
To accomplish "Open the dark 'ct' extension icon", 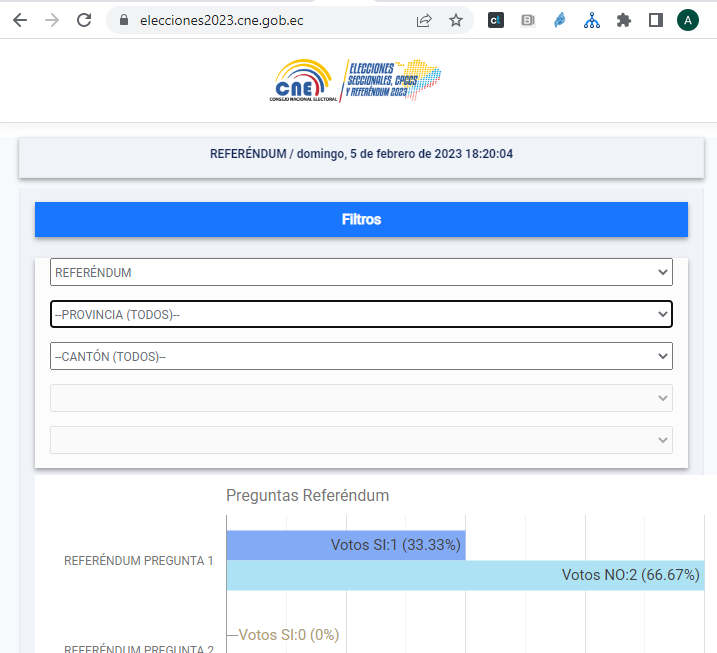I will coord(496,20).
